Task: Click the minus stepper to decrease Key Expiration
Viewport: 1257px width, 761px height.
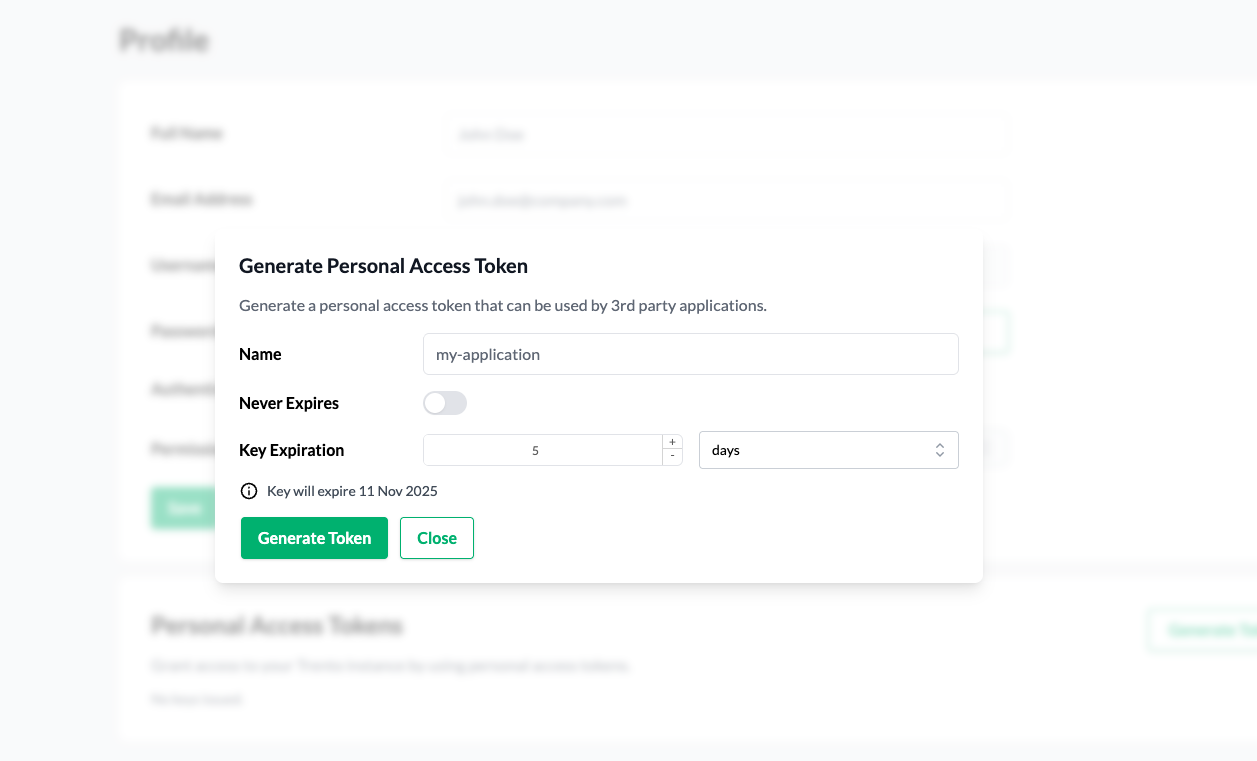Action: (672, 457)
